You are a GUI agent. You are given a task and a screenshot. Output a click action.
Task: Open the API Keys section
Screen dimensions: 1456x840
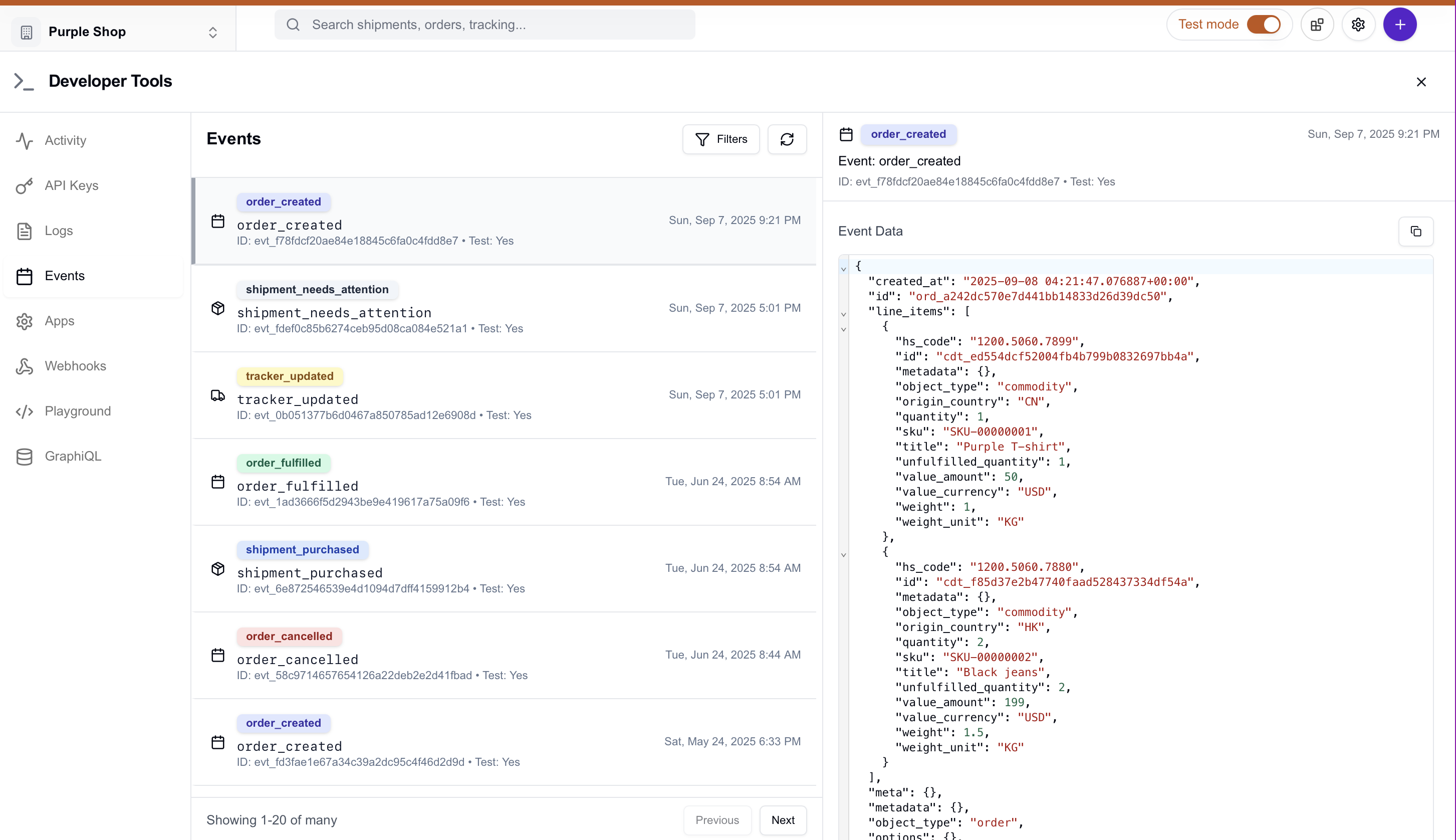[x=72, y=186]
